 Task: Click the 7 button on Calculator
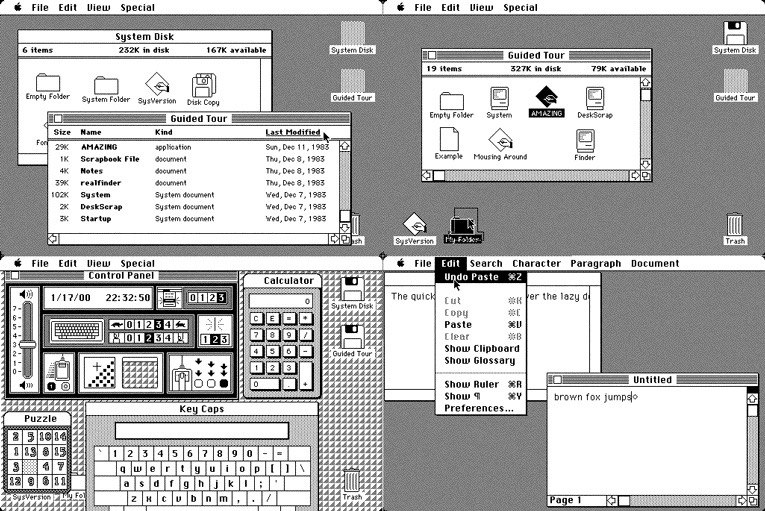click(257, 335)
